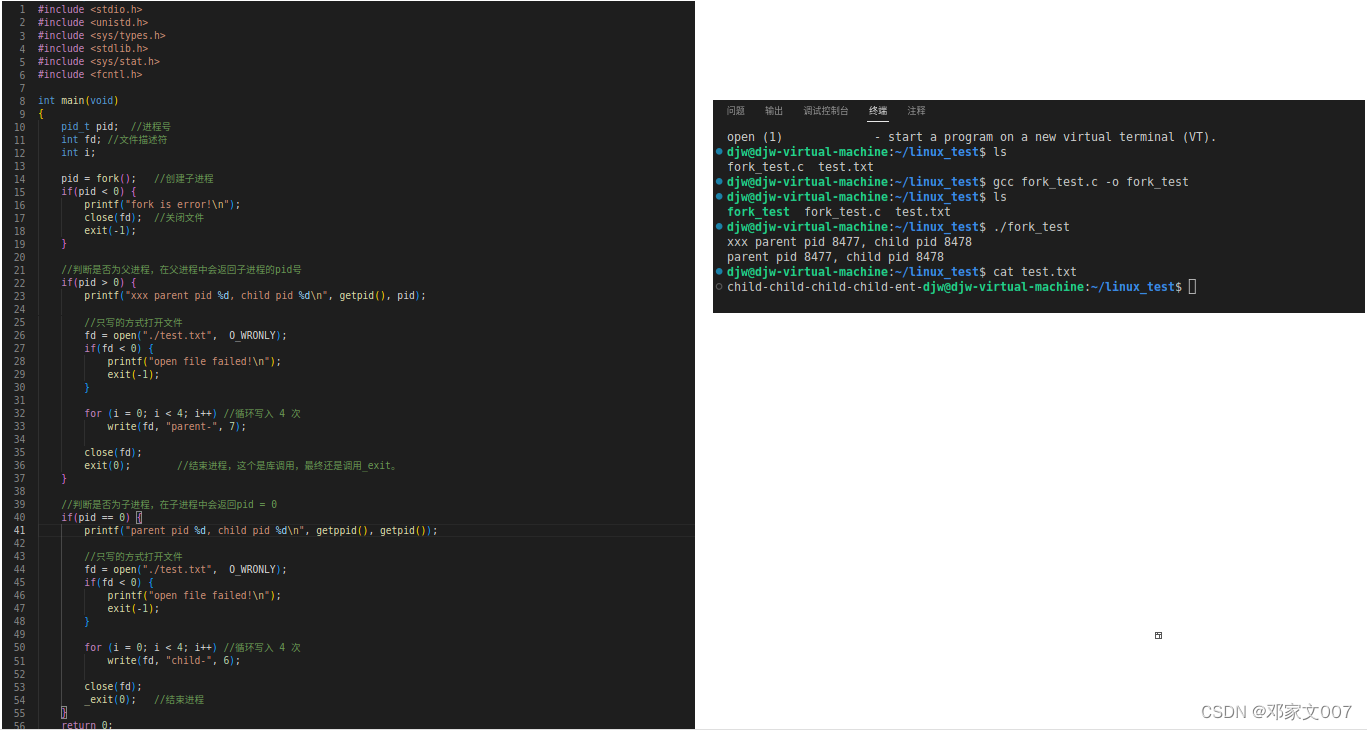Click the "if(pid < 0) {" line
Screen dimensions: 1367x730
(x=99, y=192)
